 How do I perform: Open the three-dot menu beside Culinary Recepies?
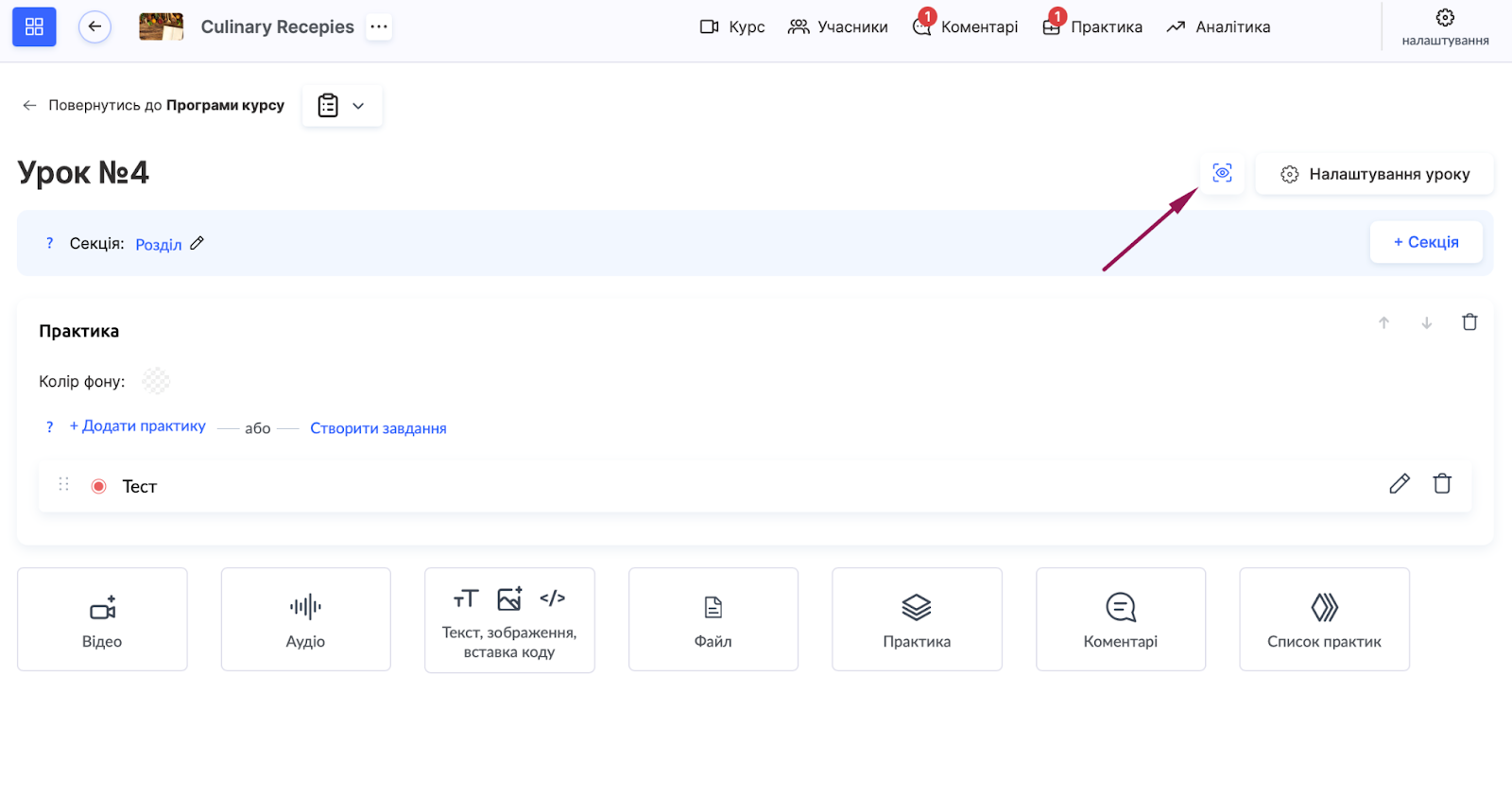[x=379, y=26]
